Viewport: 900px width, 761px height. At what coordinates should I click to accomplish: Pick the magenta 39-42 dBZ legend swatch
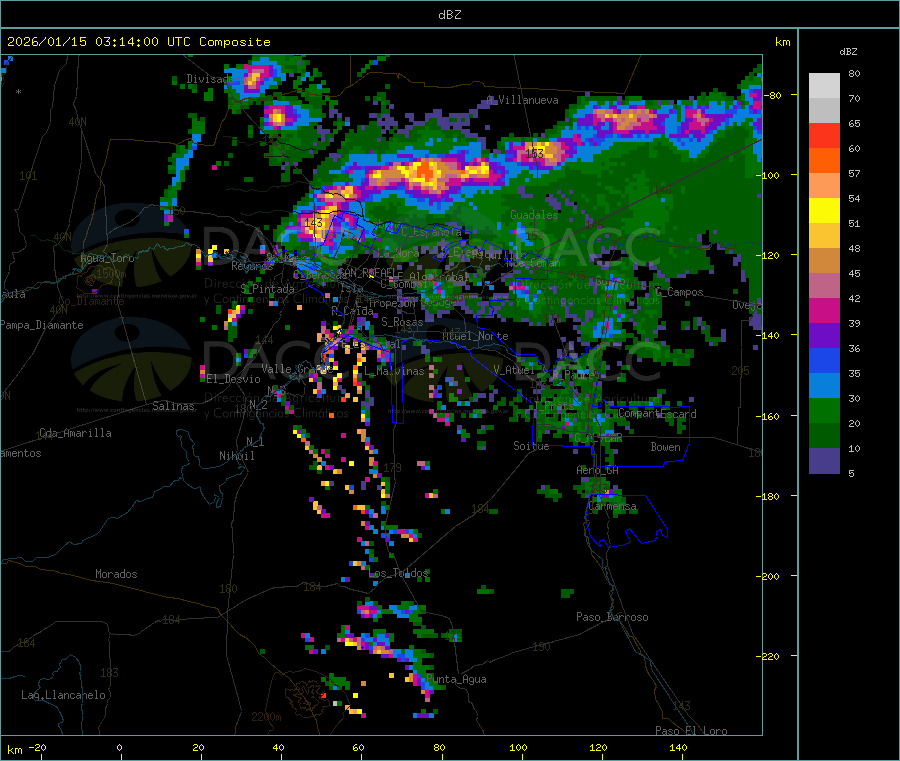pos(824,310)
